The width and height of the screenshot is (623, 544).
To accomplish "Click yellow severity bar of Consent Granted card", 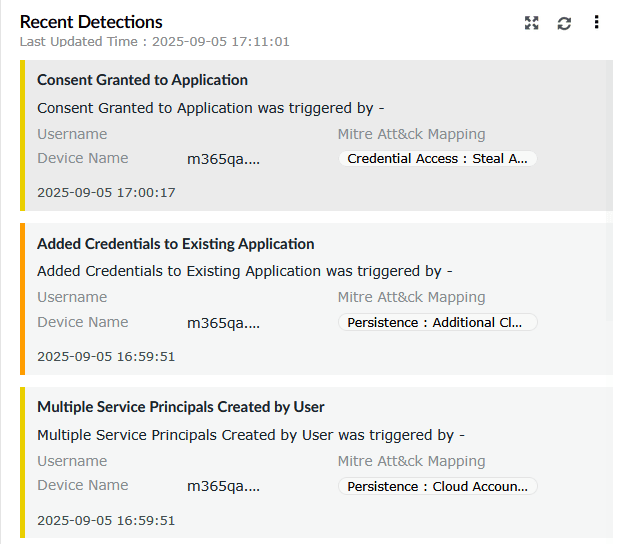I will [x=22, y=135].
